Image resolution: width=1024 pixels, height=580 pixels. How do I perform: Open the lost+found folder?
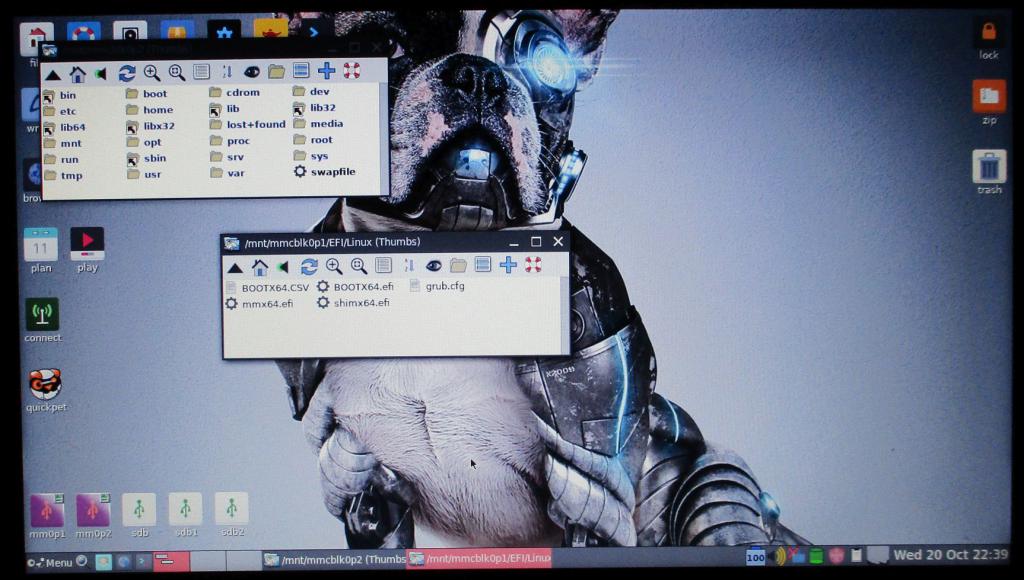[x=248, y=124]
